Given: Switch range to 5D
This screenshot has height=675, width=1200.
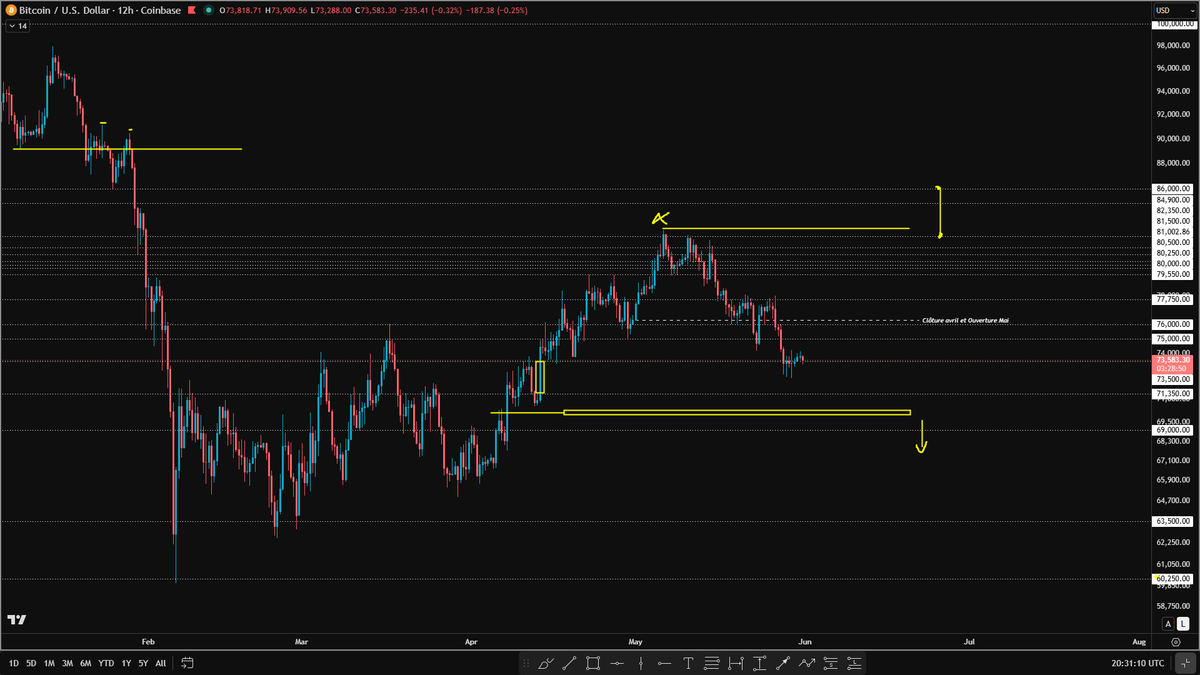Looking at the screenshot, I should 31,663.
